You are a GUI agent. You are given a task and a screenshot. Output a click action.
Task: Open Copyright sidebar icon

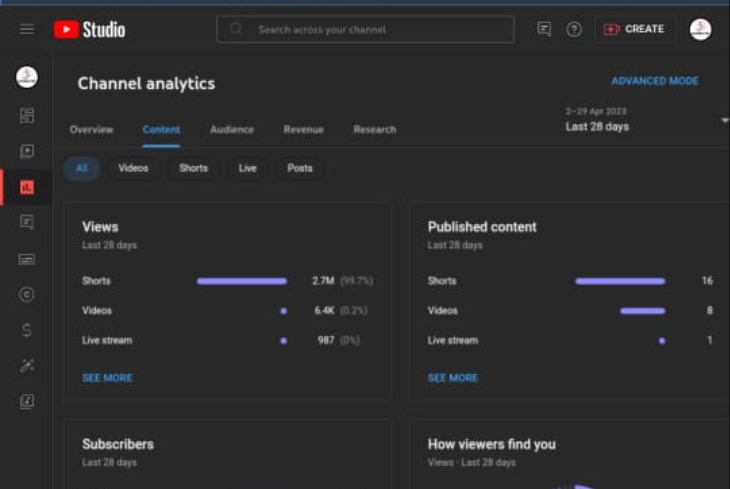pos(27,294)
